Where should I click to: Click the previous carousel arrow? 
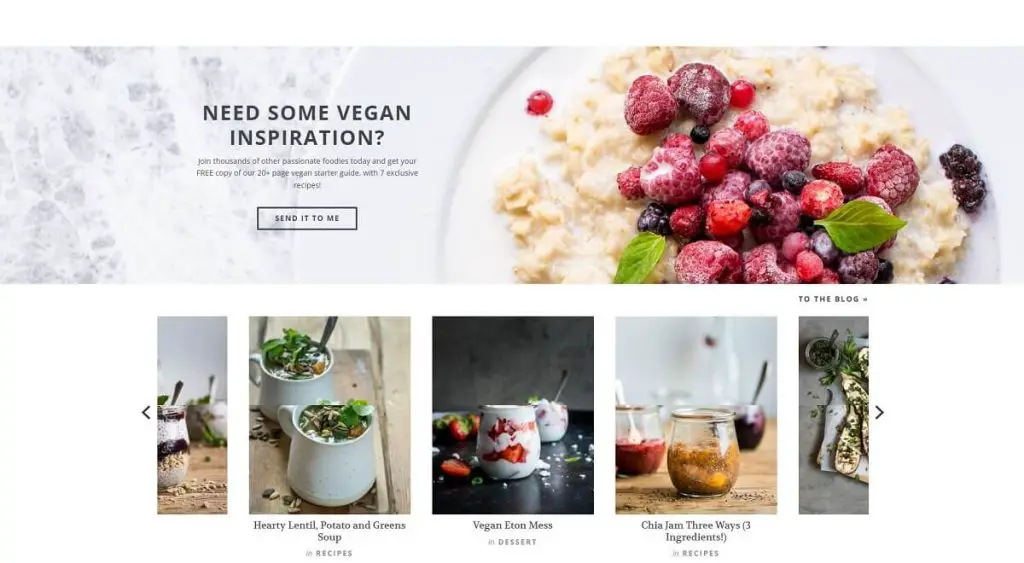(x=146, y=412)
